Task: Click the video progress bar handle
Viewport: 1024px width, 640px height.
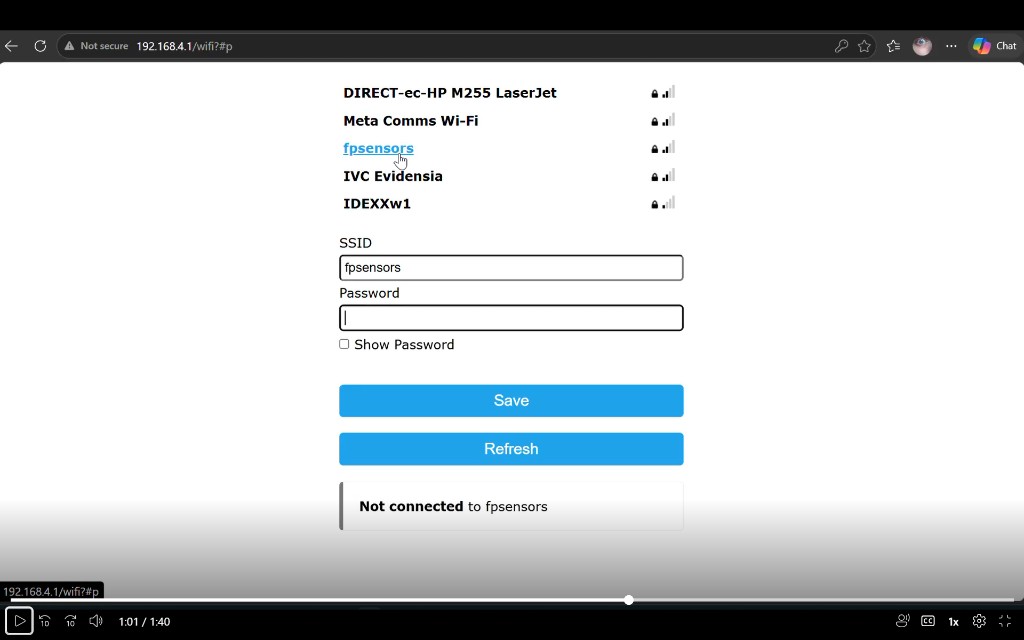Action: 628,600
